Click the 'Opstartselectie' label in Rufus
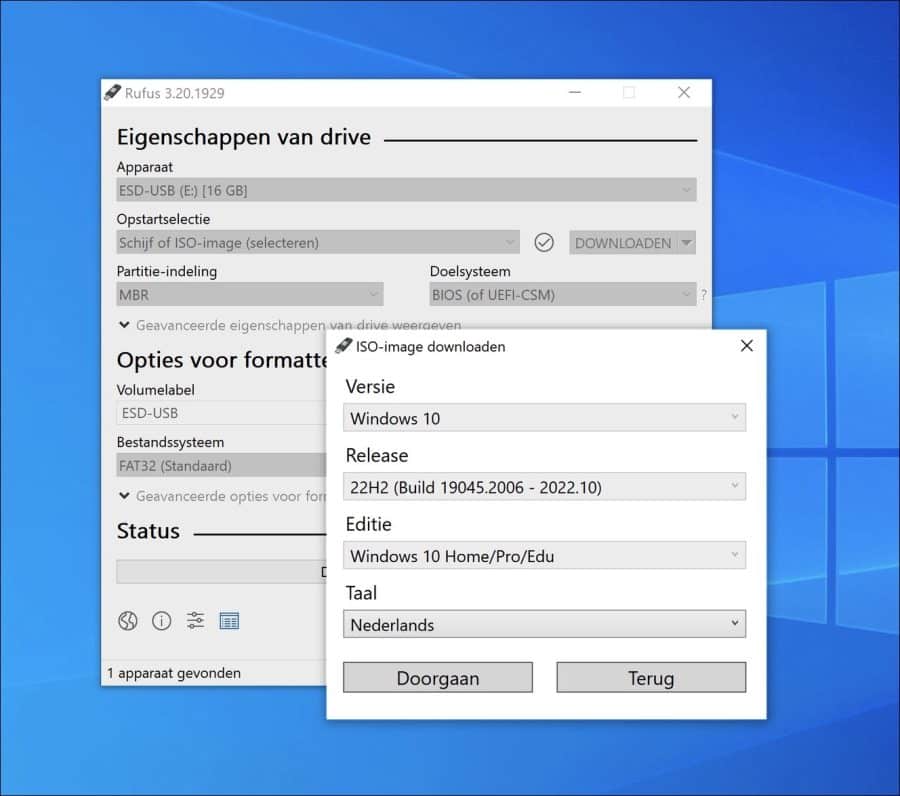900x796 pixels. (x=163, y=219)
